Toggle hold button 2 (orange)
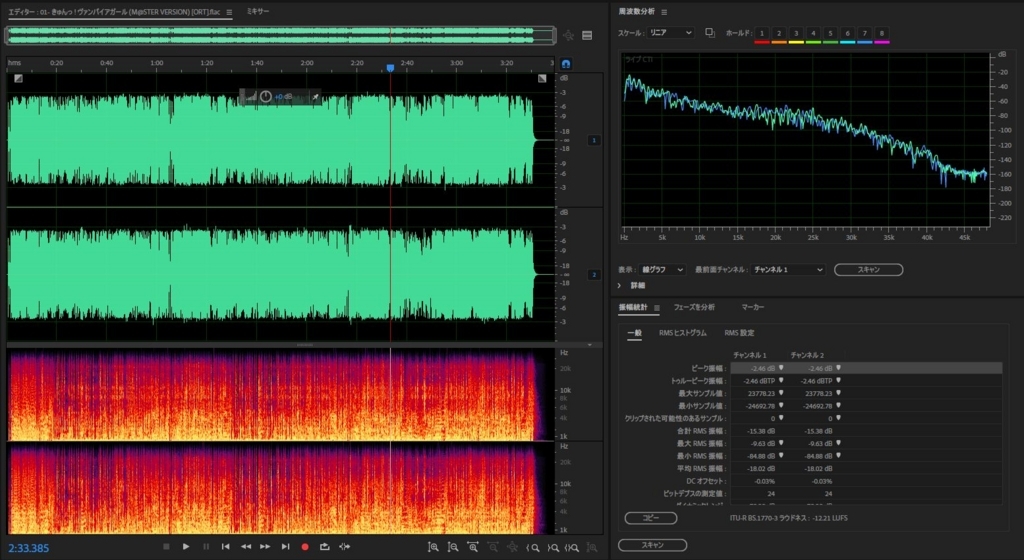This screenshot has height=560, width=1024. tap(778, 33)
